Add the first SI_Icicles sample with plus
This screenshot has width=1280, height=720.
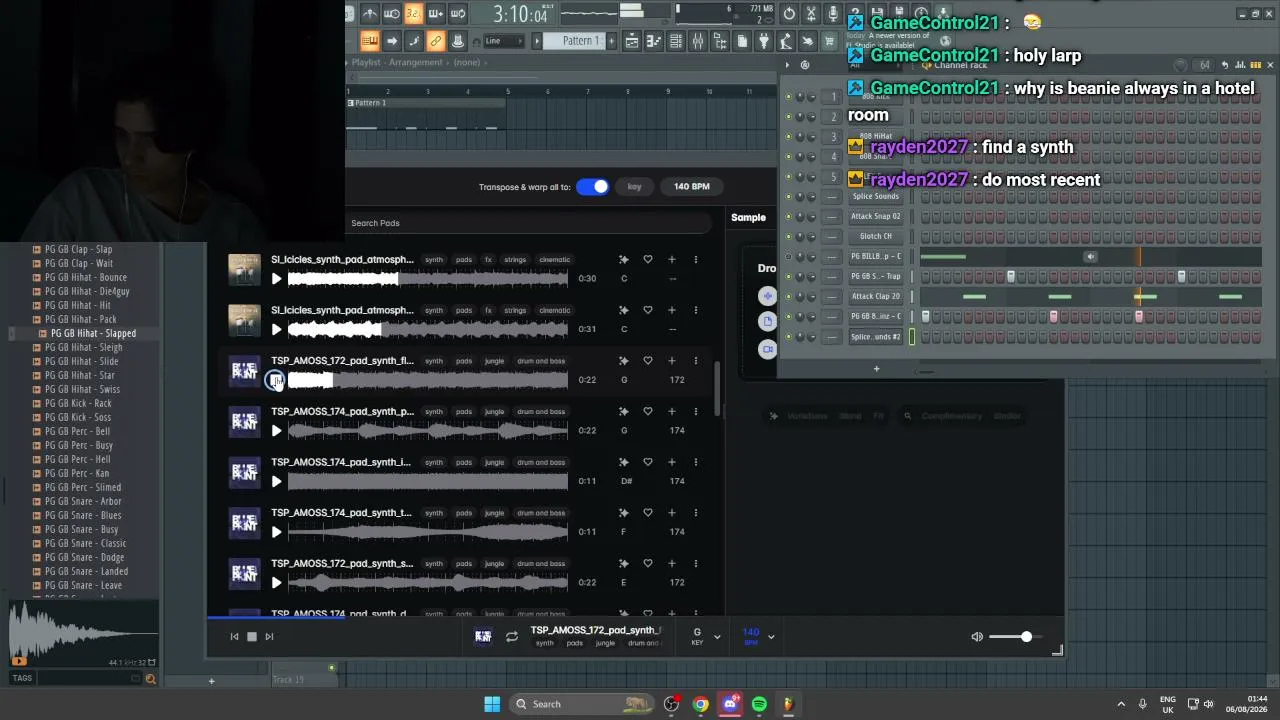(672, 260)
